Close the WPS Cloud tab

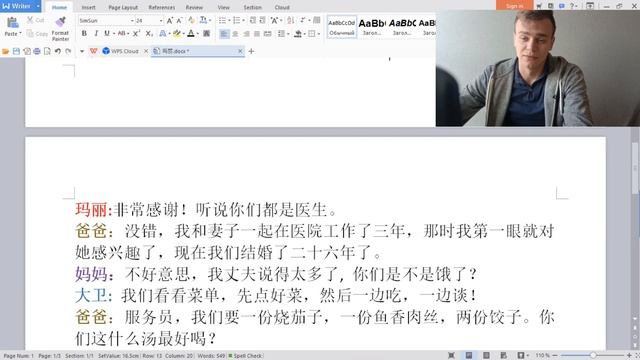[x=146, y=51]
